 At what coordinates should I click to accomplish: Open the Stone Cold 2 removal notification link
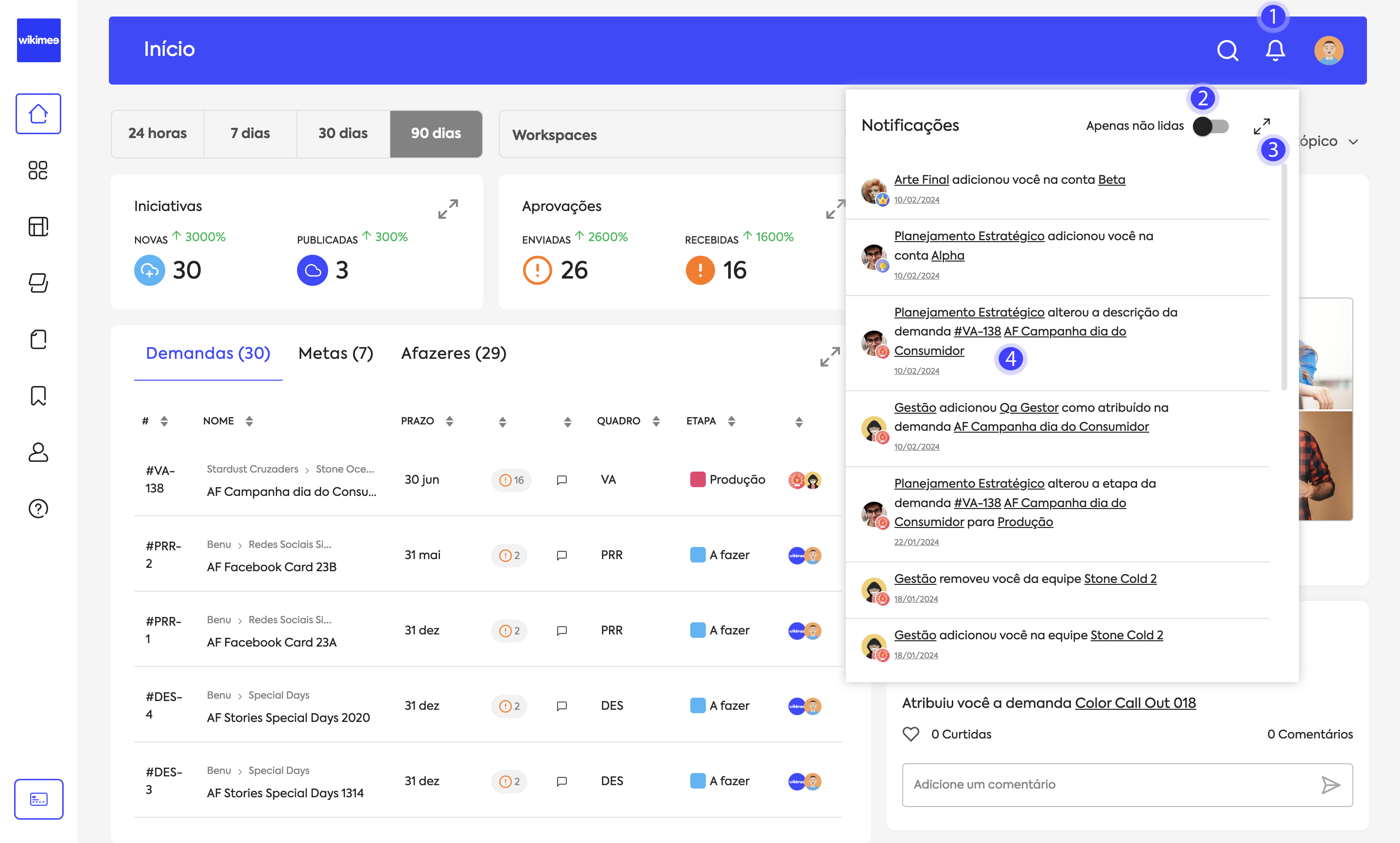tap(1120, 578)
